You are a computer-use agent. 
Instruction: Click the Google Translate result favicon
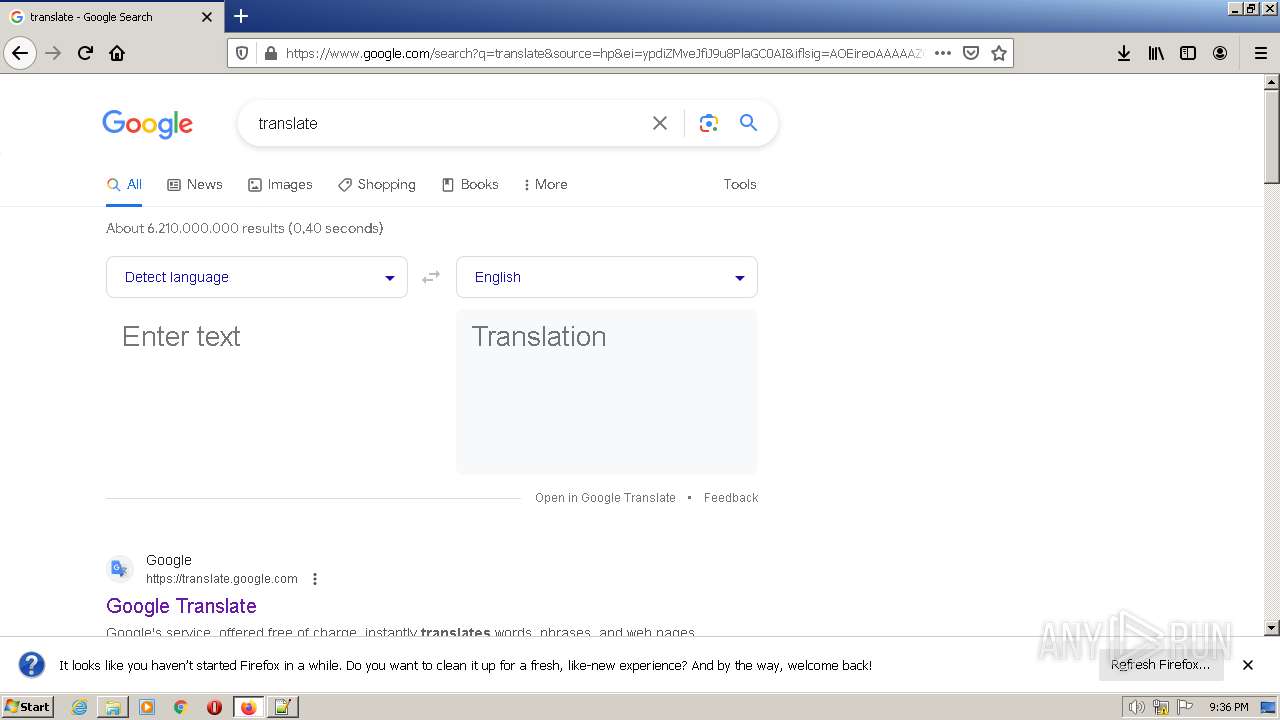[x=120, y=569]
